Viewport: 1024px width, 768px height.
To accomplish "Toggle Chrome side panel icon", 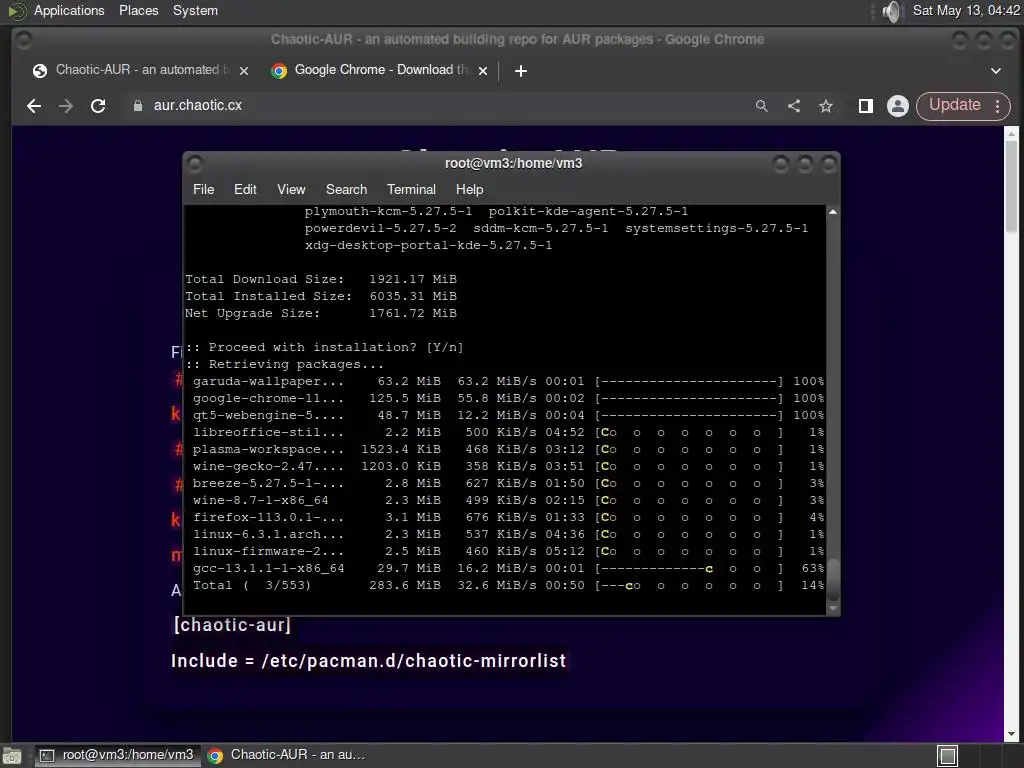I will tap(866, 106).
